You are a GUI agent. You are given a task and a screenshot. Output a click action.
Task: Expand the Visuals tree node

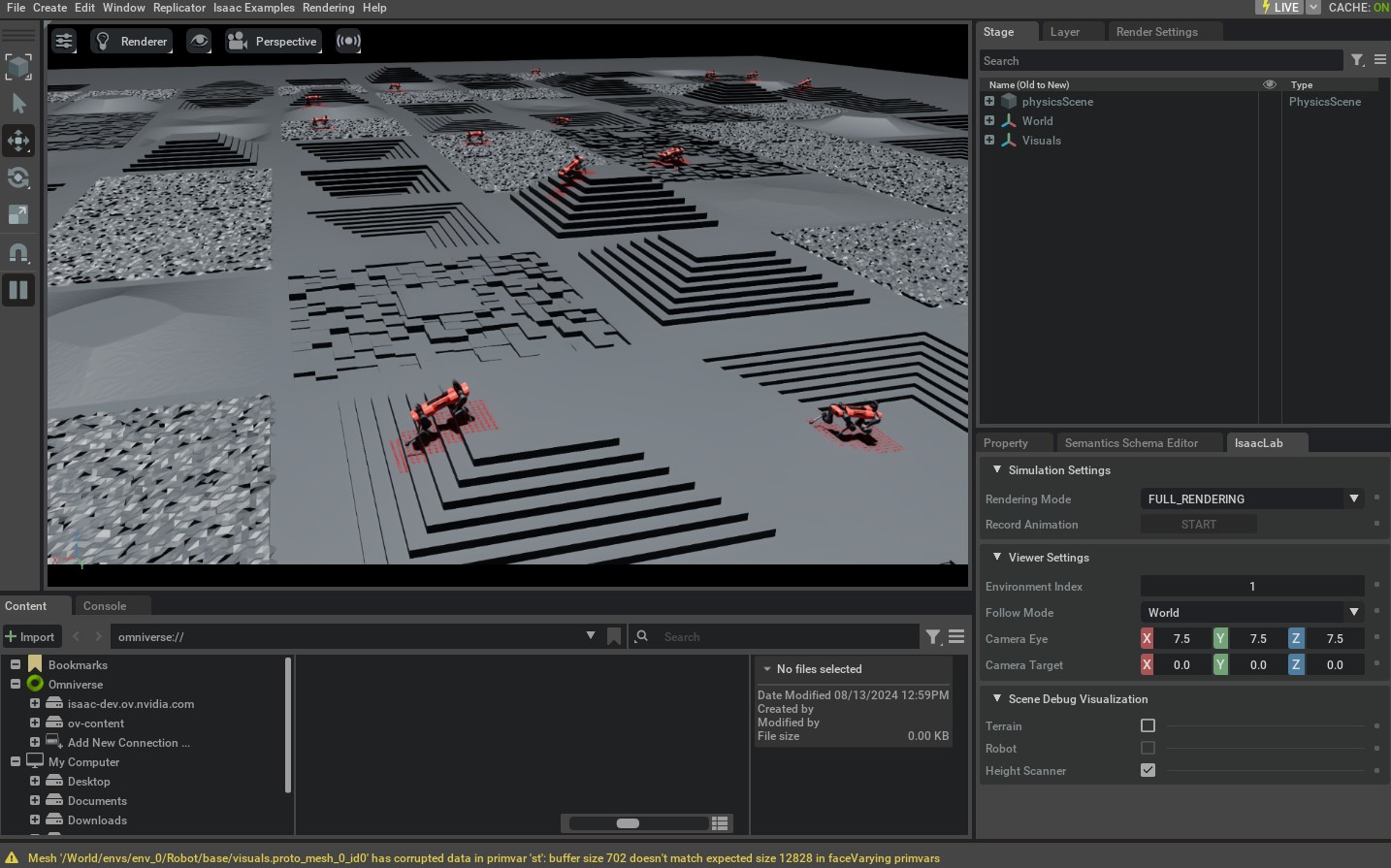click(989, 140)
